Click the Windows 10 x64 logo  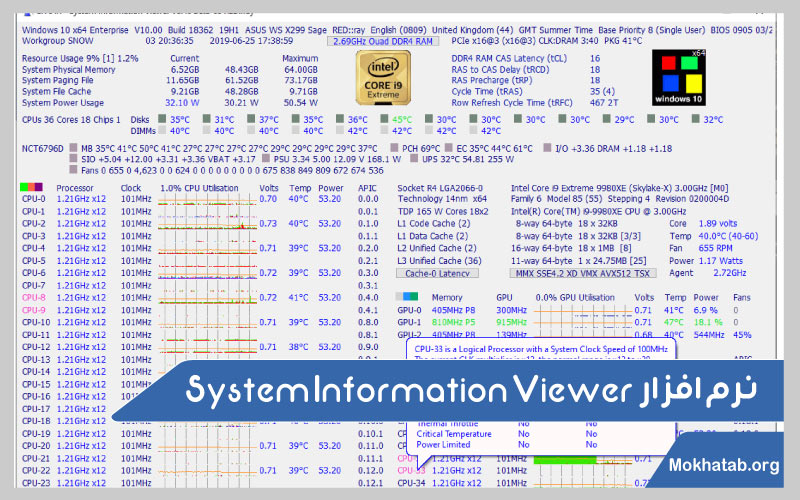(x=679, y=78)
